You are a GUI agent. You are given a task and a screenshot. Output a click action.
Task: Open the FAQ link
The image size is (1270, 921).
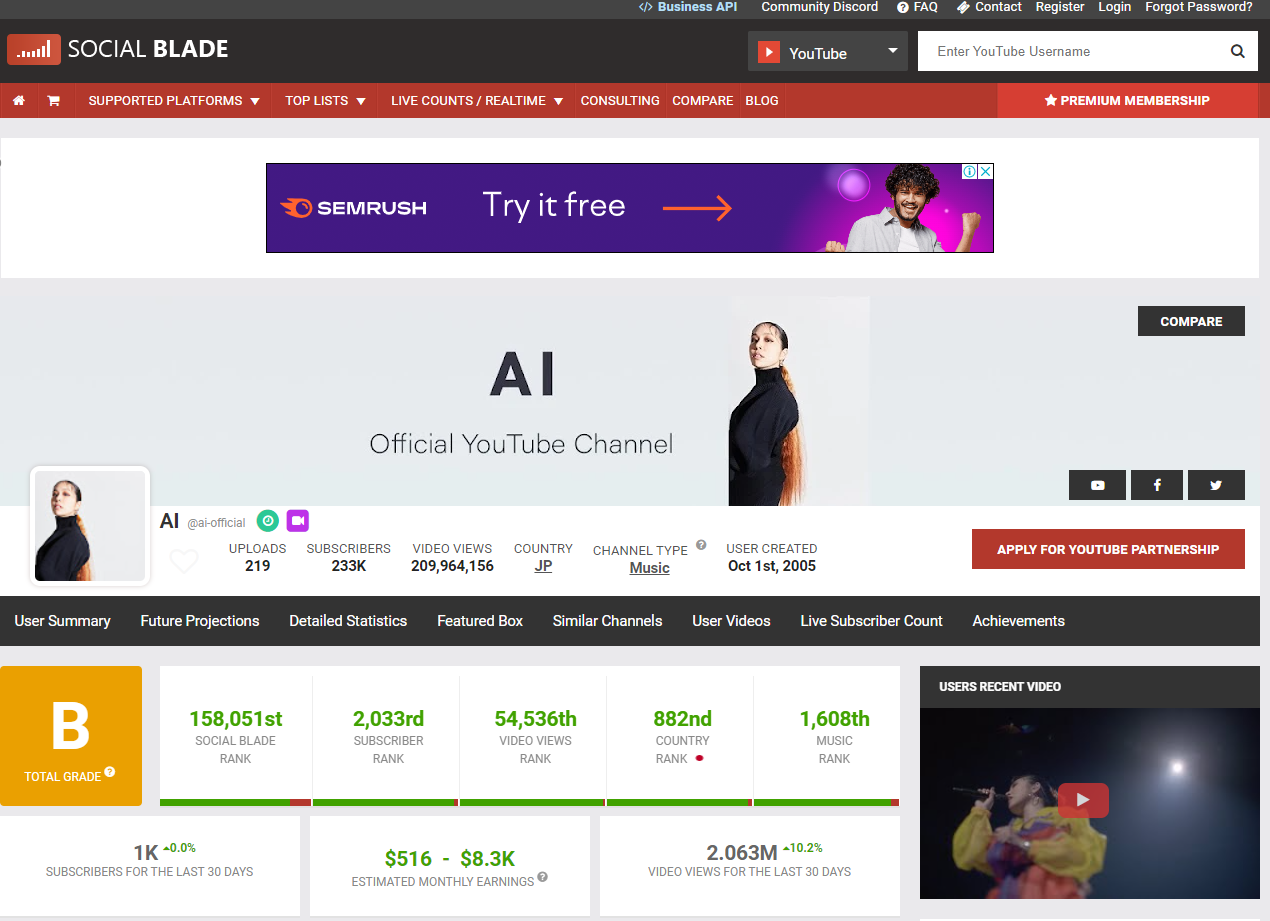[x=917, y=7]
